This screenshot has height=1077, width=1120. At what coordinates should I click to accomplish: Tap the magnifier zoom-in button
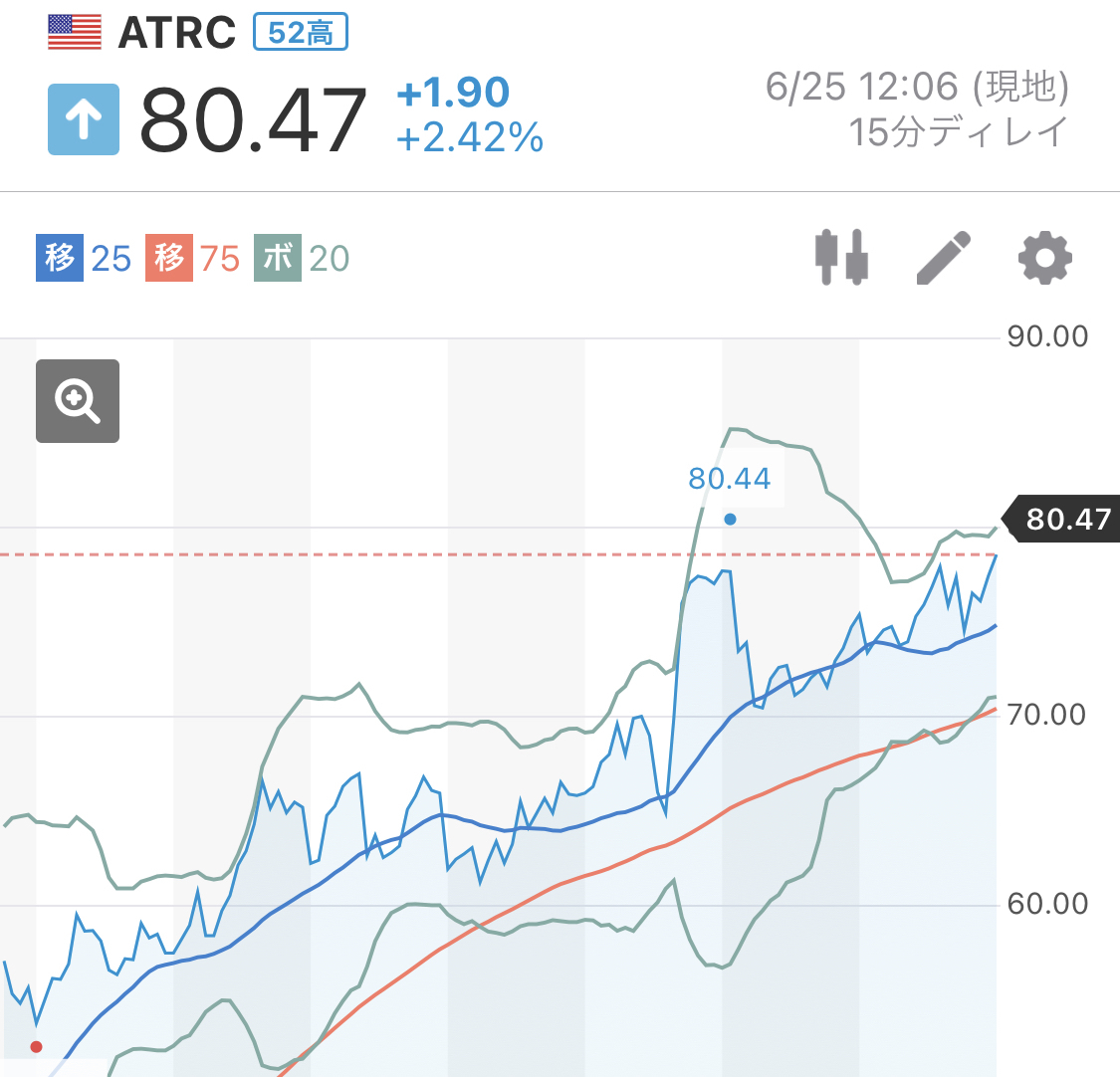(78, 401)
